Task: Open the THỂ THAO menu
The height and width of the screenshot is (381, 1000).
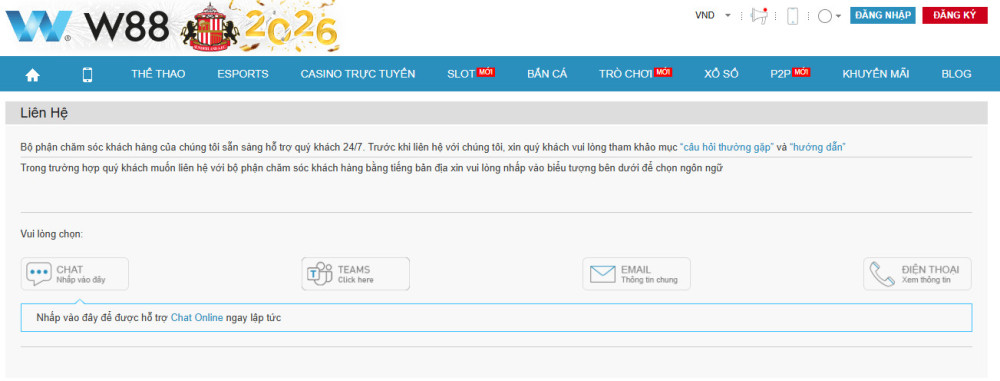Action: click(x=158, y=74)
